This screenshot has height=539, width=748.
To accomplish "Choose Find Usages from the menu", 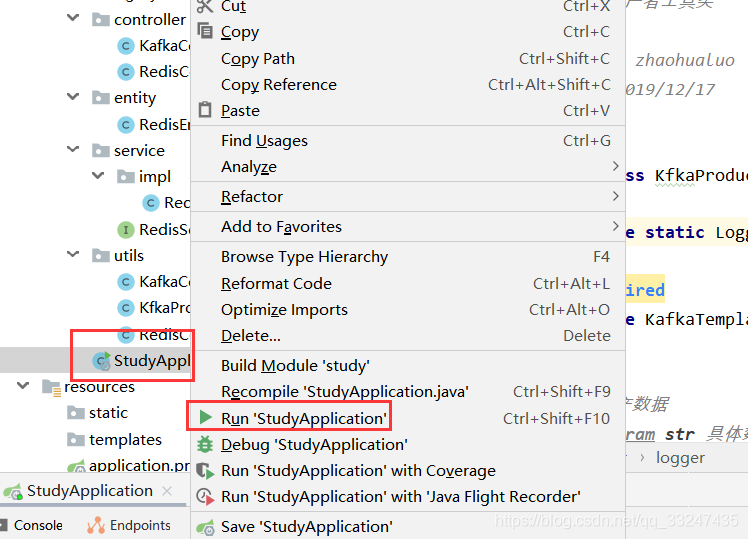I will click(264, 140).
